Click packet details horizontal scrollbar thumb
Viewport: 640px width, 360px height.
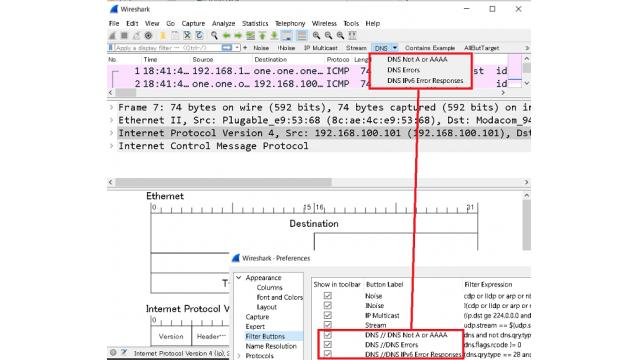(223, 182)
